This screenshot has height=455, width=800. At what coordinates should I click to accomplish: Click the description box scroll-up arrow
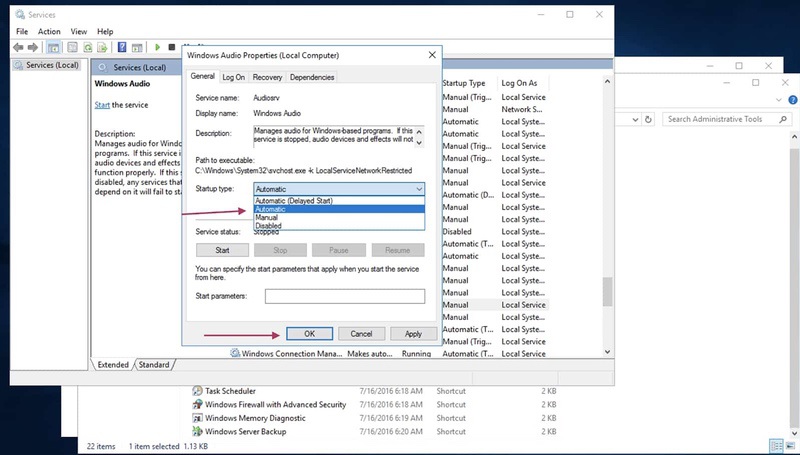(x=419, y=132)
